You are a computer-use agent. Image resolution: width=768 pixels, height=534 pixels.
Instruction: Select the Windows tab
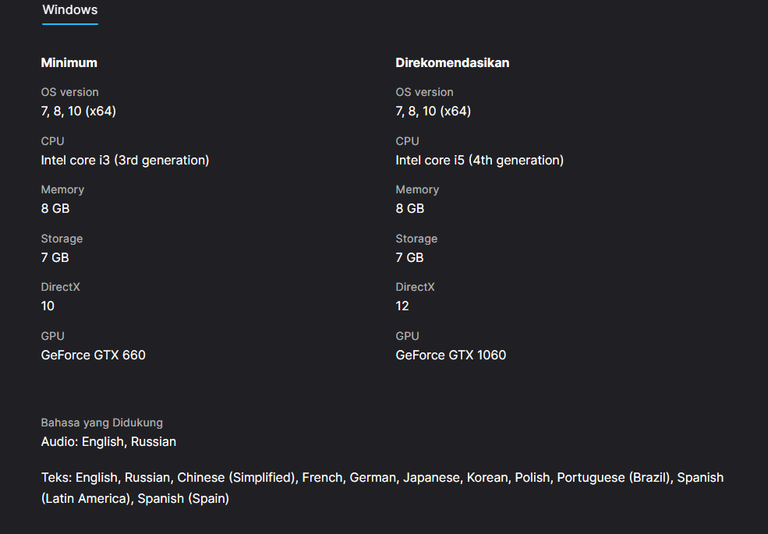(70, 10)
